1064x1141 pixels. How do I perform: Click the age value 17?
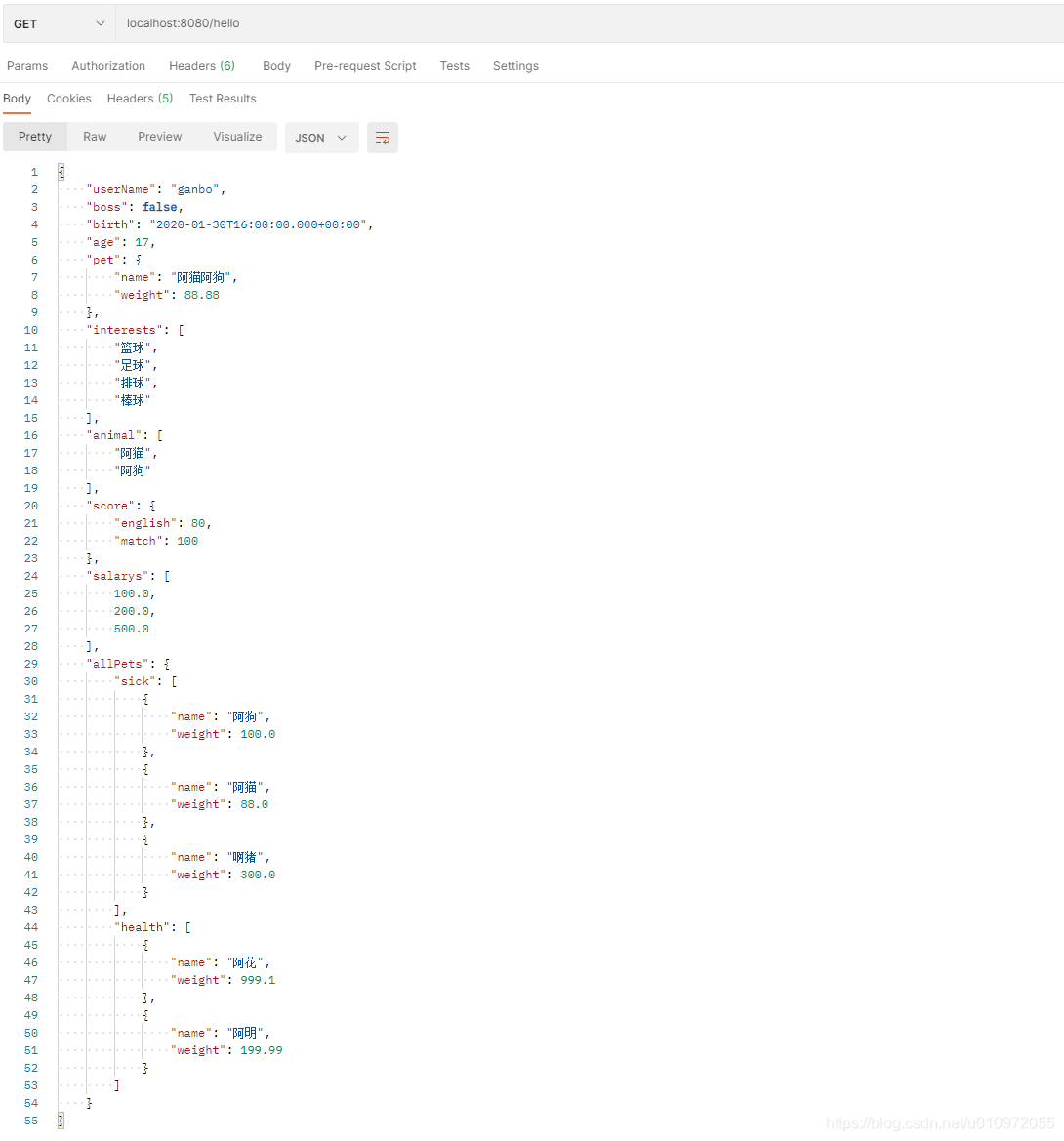coord(142,242)
